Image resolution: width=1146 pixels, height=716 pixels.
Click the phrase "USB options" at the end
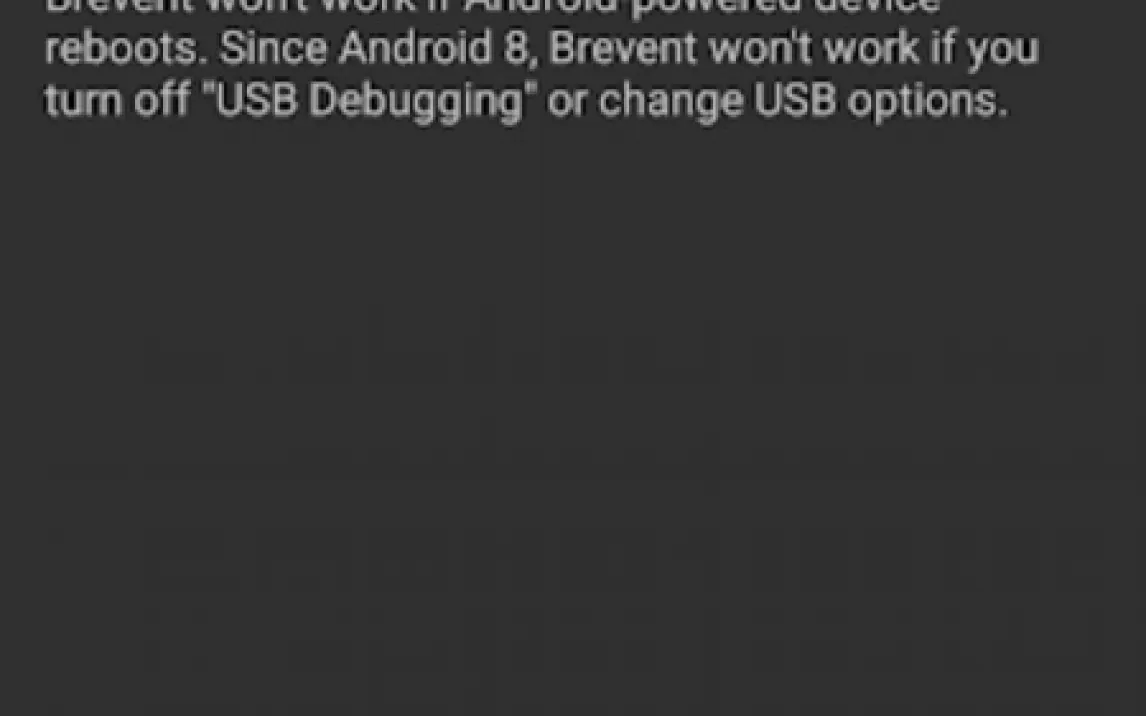(881, 101)
